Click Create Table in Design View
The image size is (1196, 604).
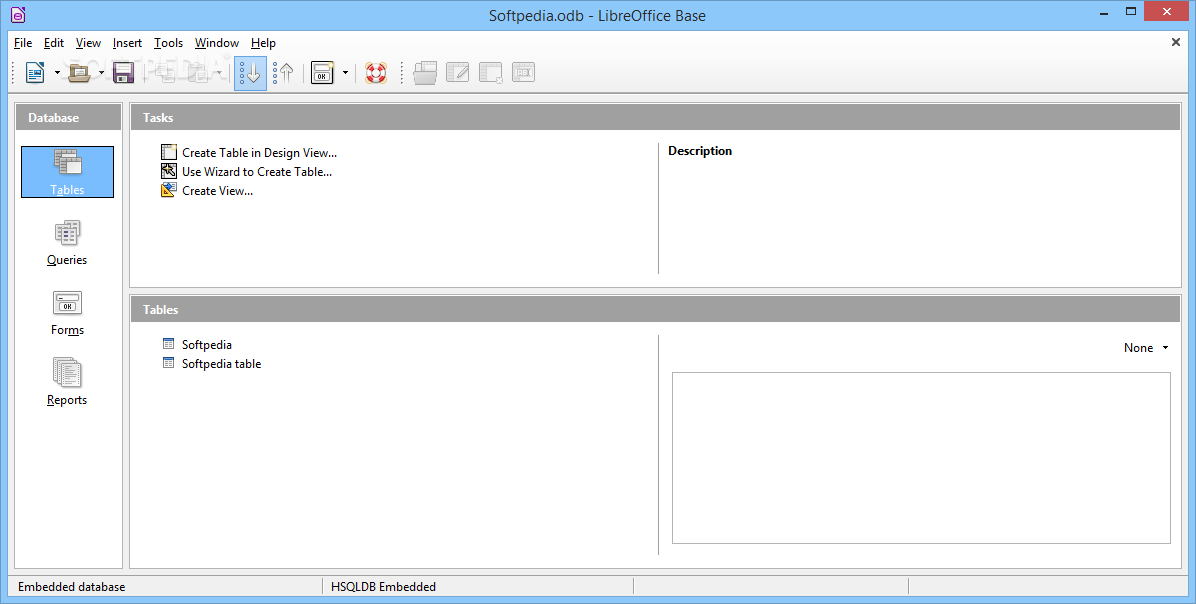249,153
